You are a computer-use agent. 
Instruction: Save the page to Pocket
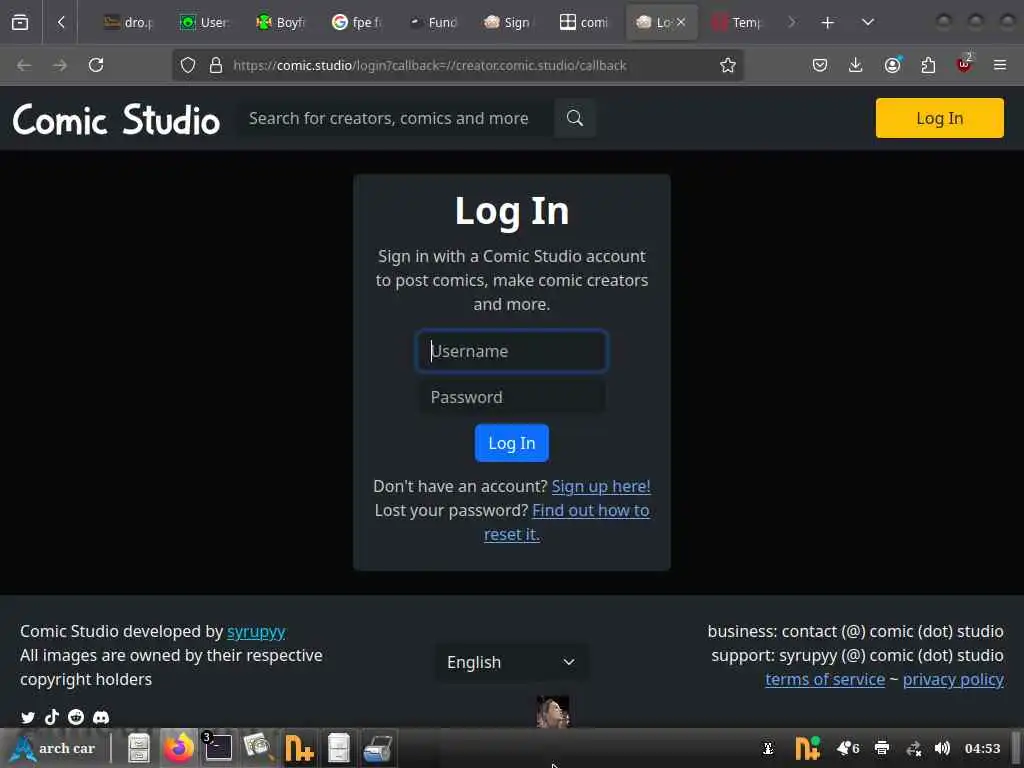click(820, 65)
